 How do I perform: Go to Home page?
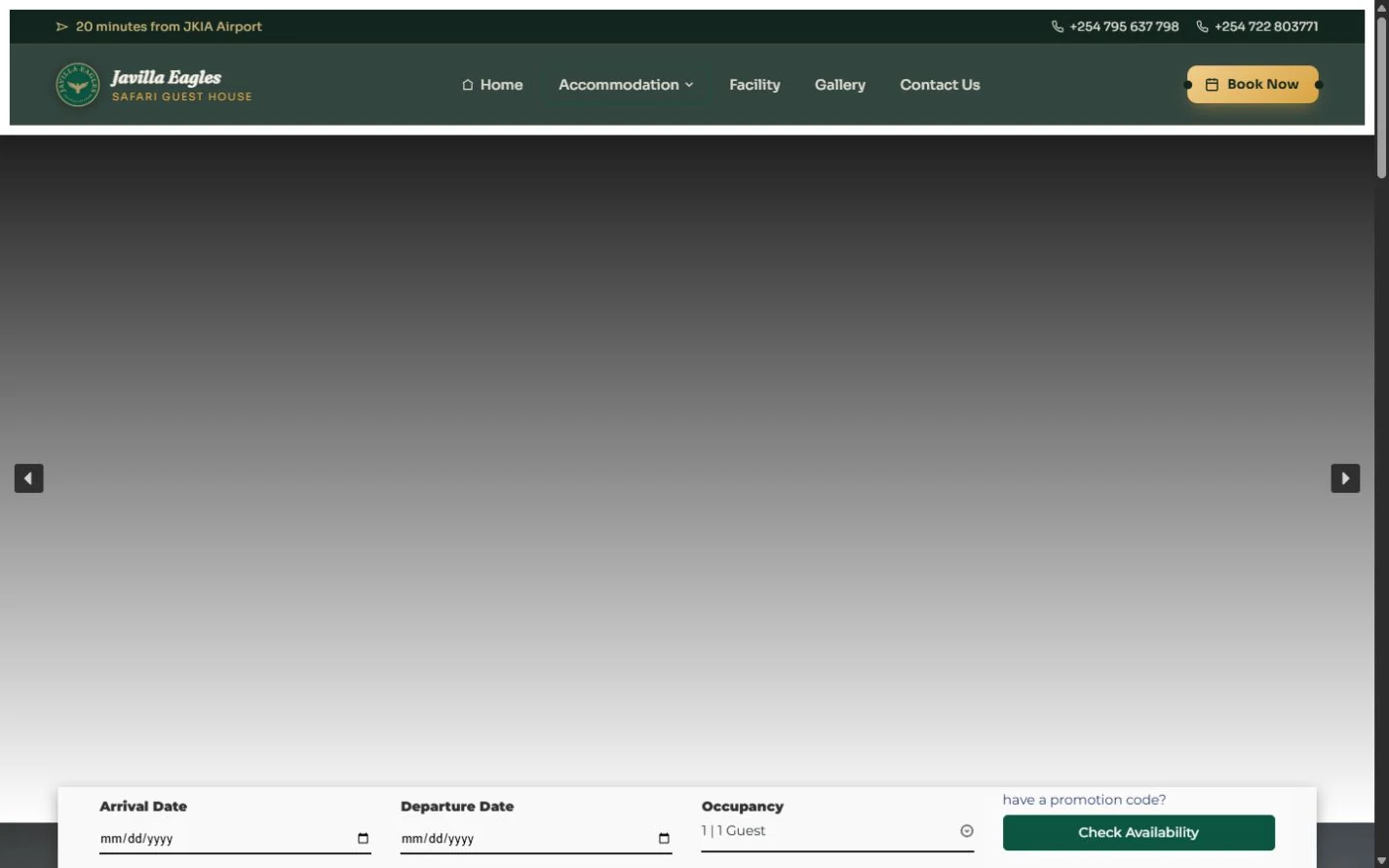coord(492,85)
